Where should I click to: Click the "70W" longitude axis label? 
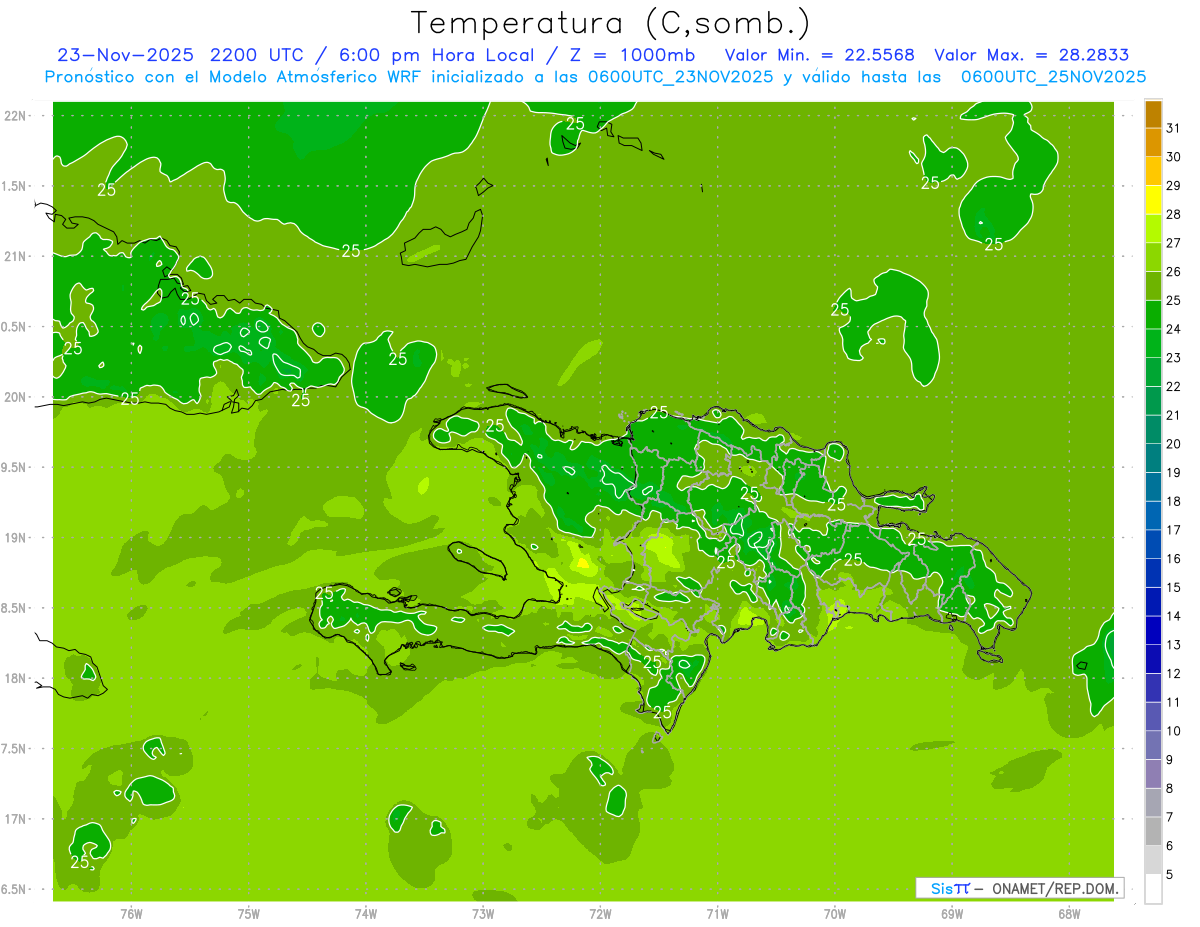tap(835, 914)
